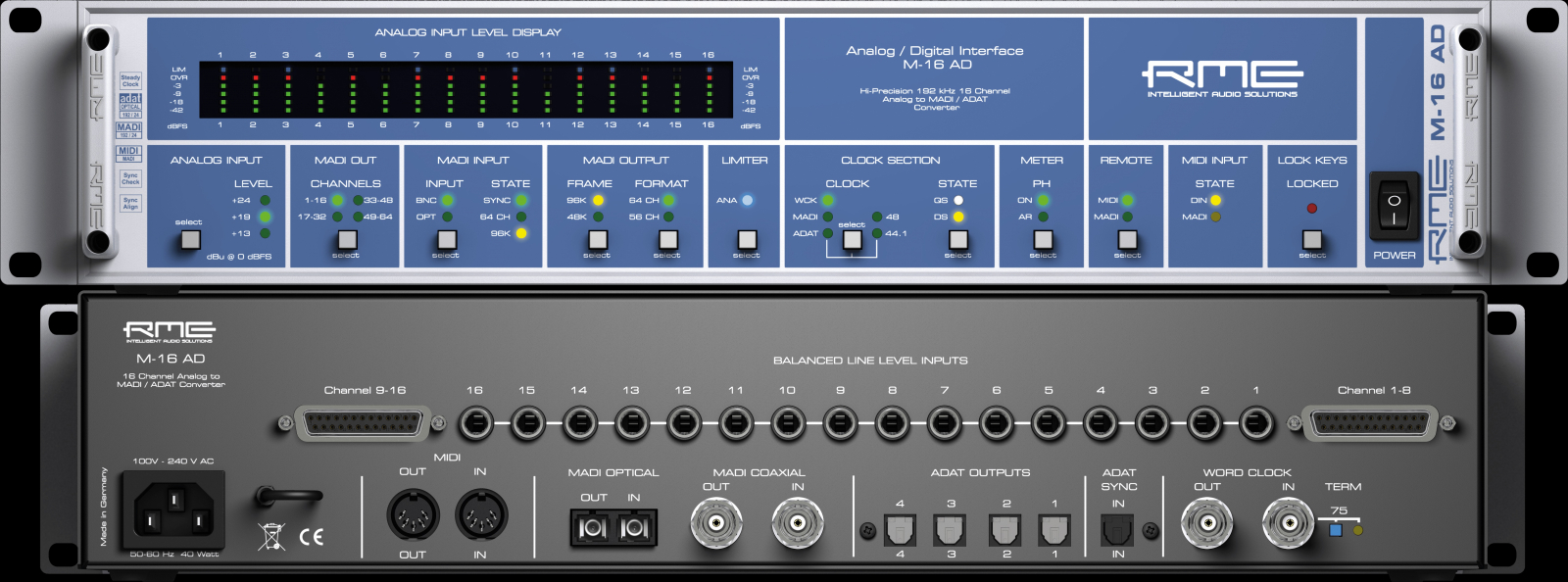Push the Remote select button
Screen dimensions: 1568x582
(x=1127, y=238)
